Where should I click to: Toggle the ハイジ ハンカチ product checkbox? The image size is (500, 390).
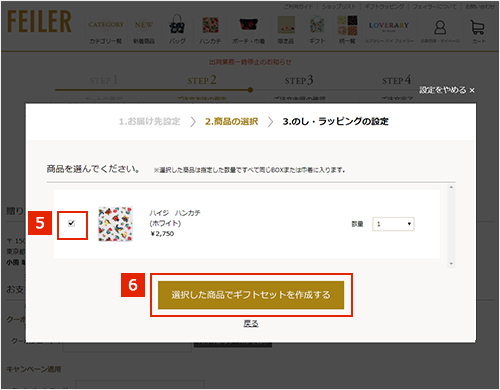click(71, 223)
